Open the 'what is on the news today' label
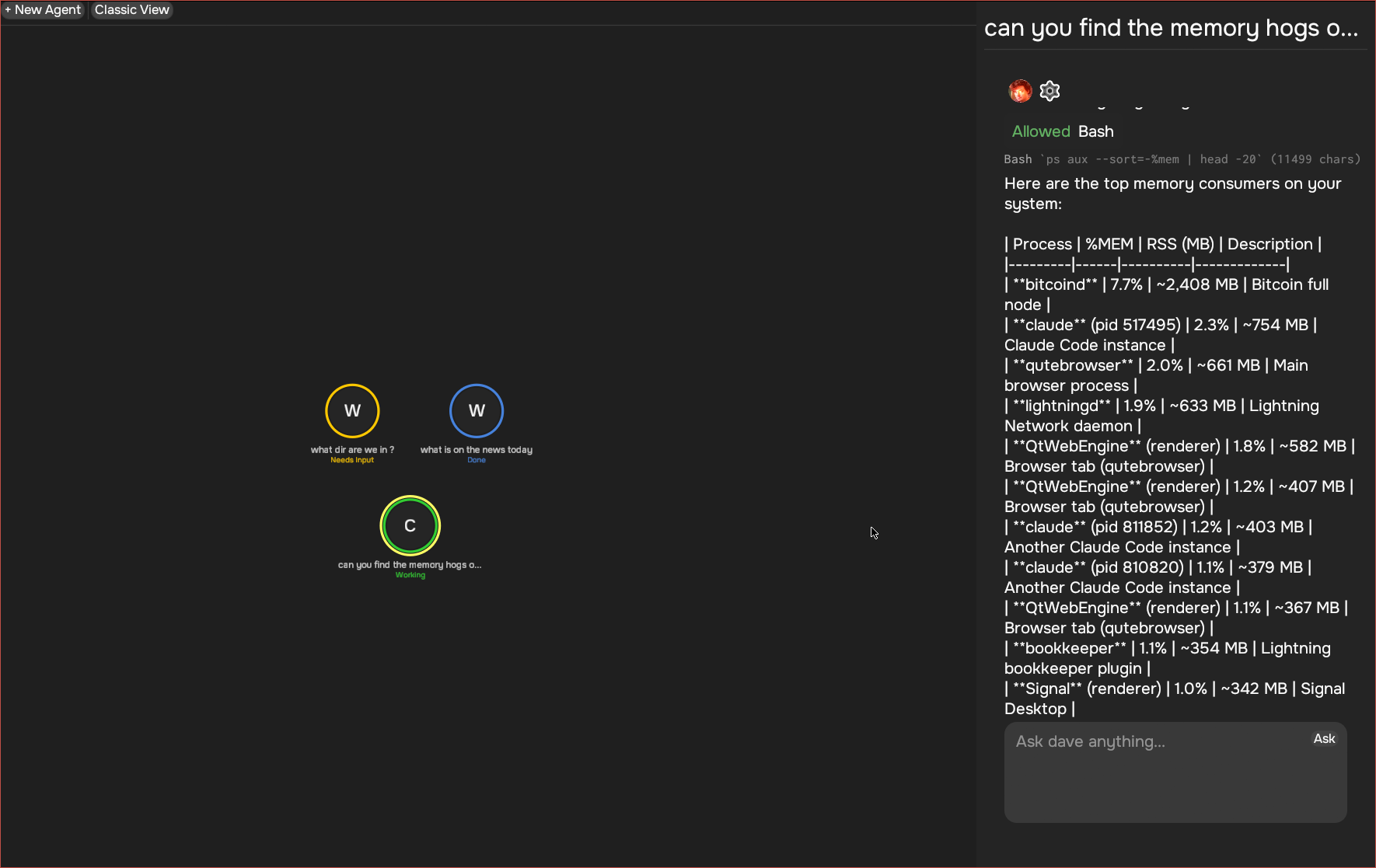The image size is (1376, 868). click(x=477, y=450)
